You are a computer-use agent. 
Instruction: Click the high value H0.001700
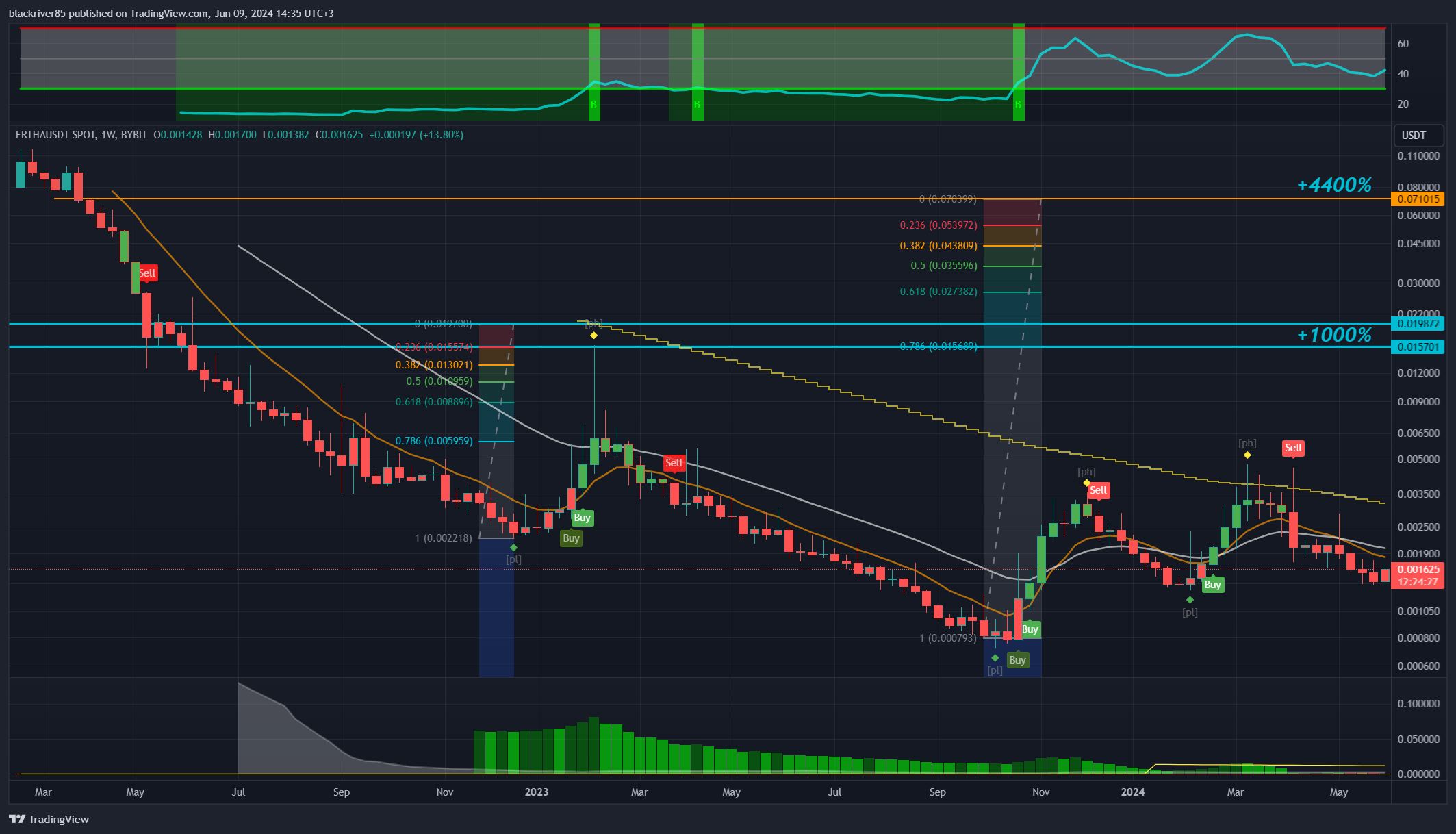point(233,135)
